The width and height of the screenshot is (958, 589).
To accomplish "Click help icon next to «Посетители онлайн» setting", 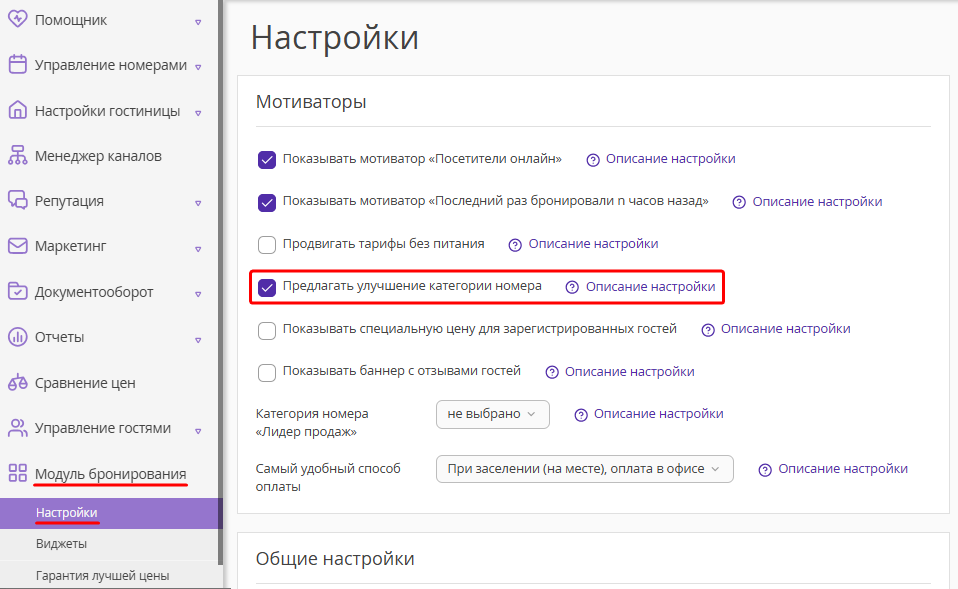I will (x=593, y=160).
